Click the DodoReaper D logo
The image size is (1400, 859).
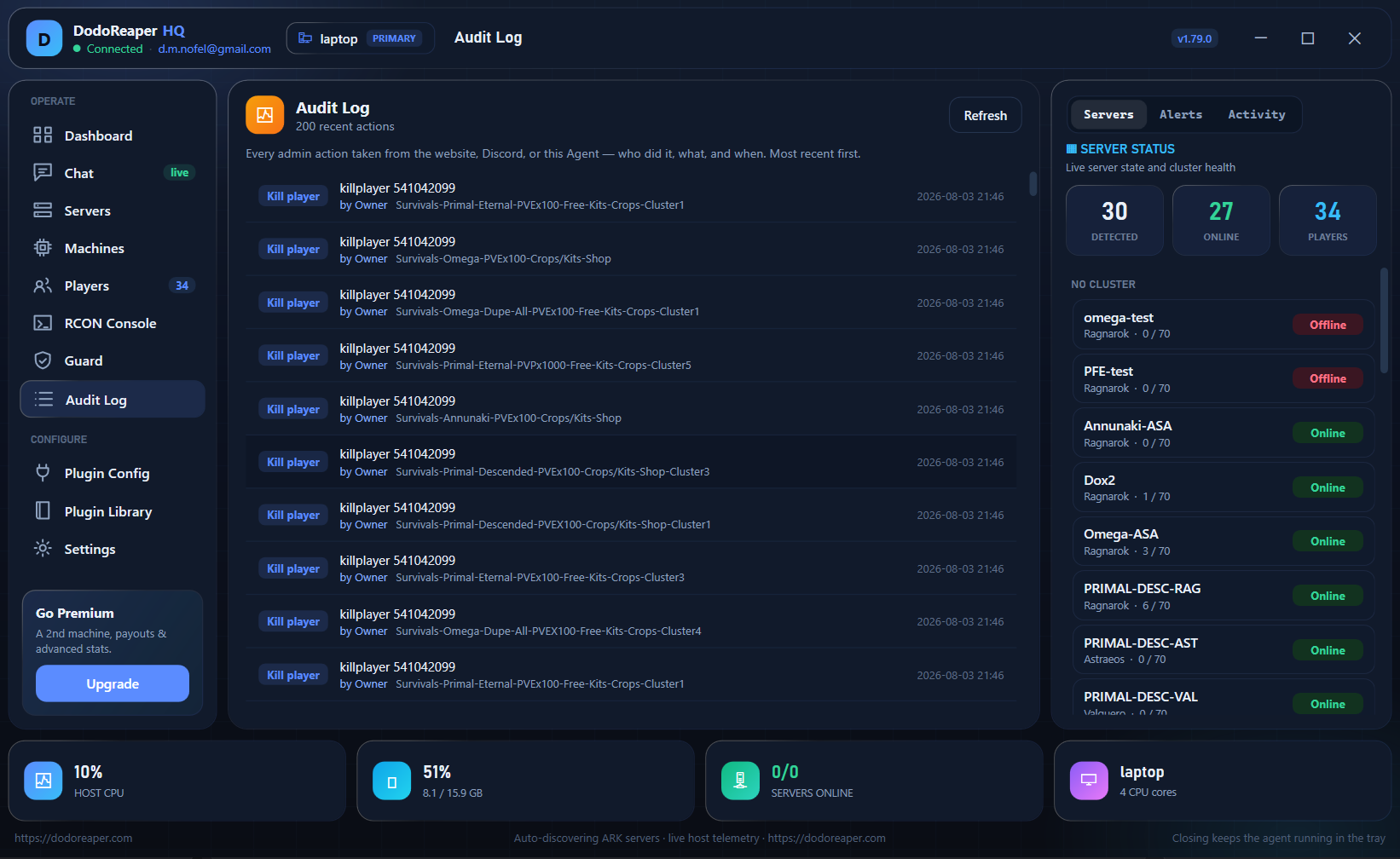click(x=44, y=38)
